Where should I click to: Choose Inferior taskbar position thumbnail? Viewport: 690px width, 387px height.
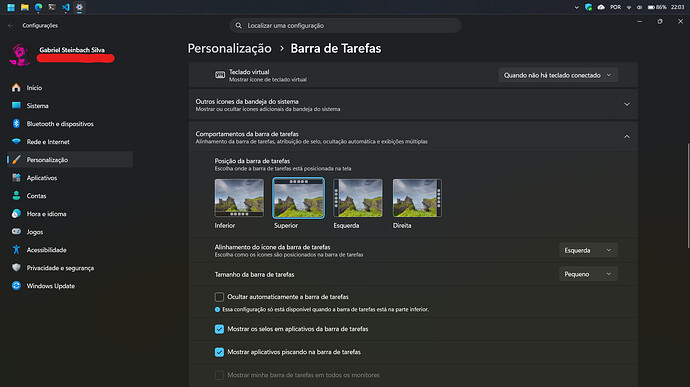click(239, 198)
